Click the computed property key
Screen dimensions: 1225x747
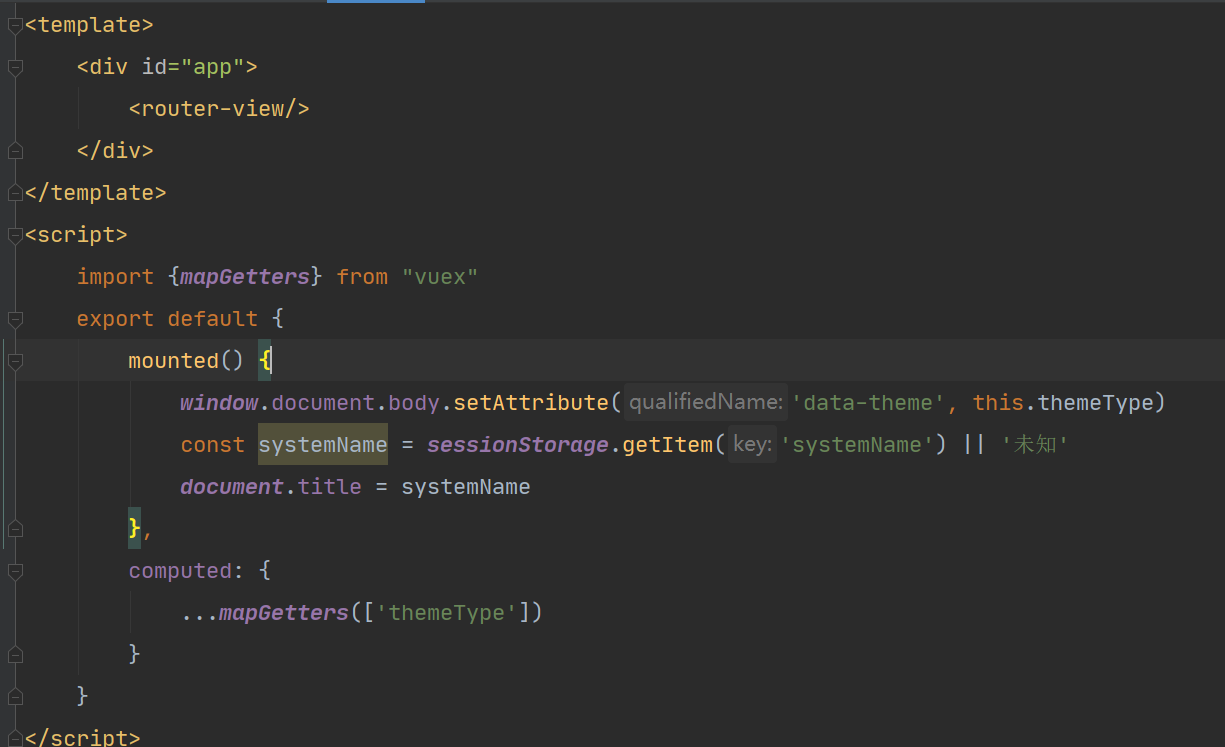(180, 571)
